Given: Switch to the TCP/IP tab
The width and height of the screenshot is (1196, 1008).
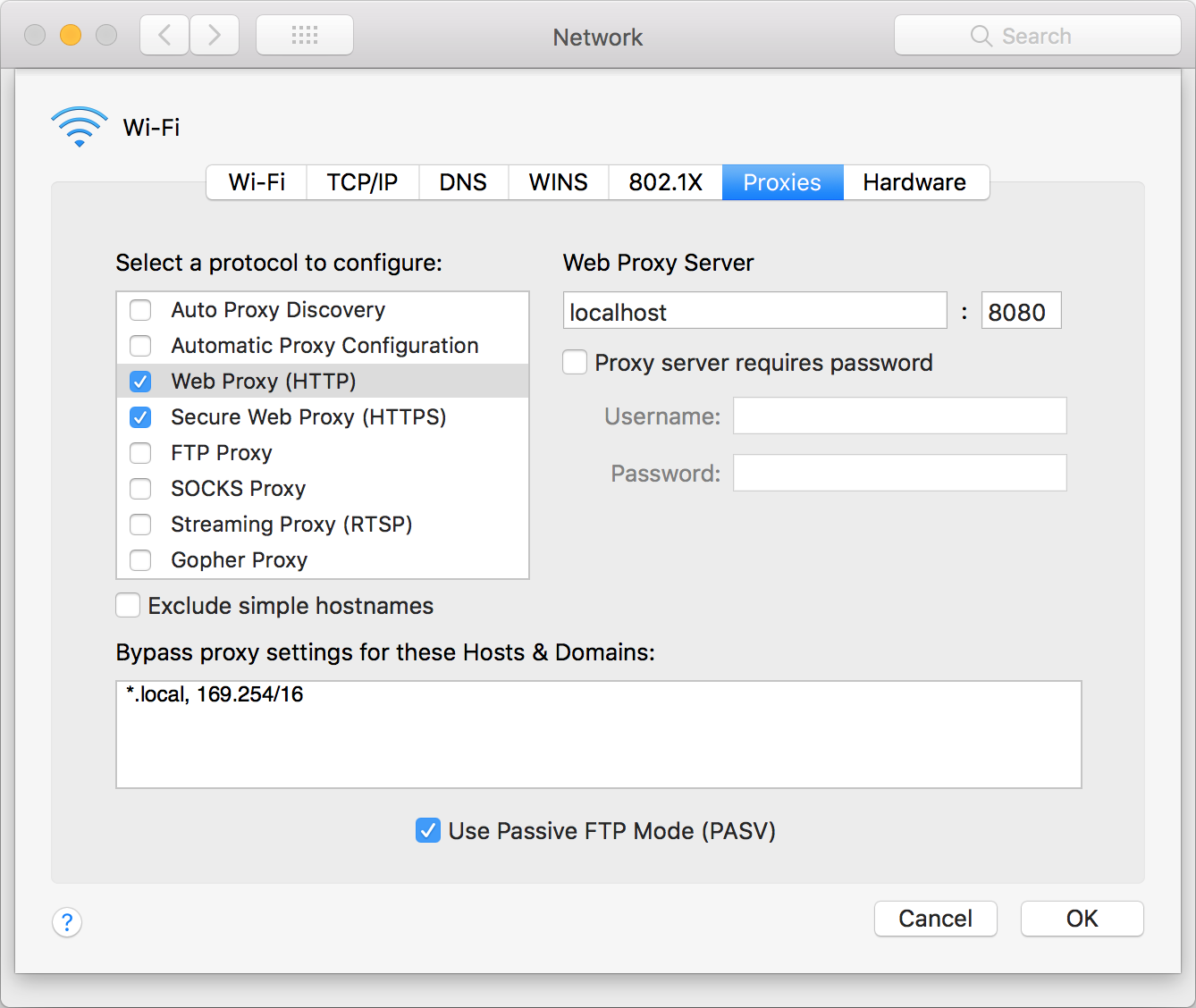Looking at the screenshot, I should [362, 182].
